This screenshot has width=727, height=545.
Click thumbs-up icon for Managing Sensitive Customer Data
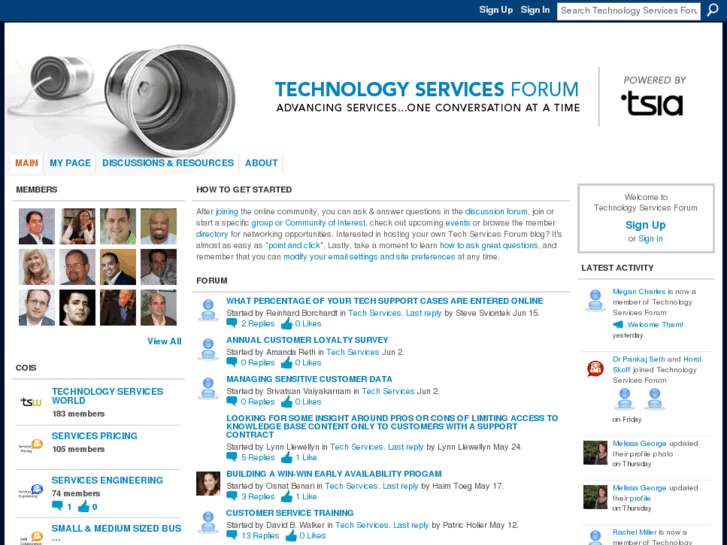coord(287,401)
